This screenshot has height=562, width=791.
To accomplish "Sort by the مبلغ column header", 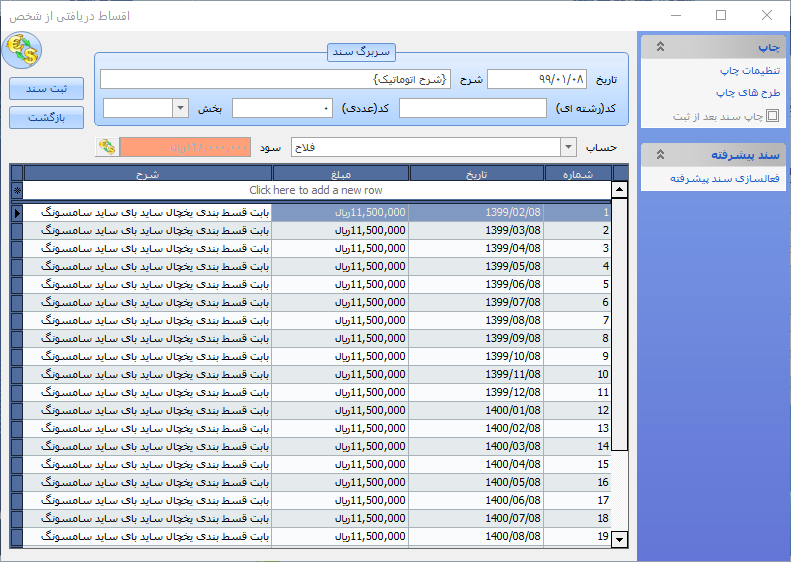I will coord(340,173).
